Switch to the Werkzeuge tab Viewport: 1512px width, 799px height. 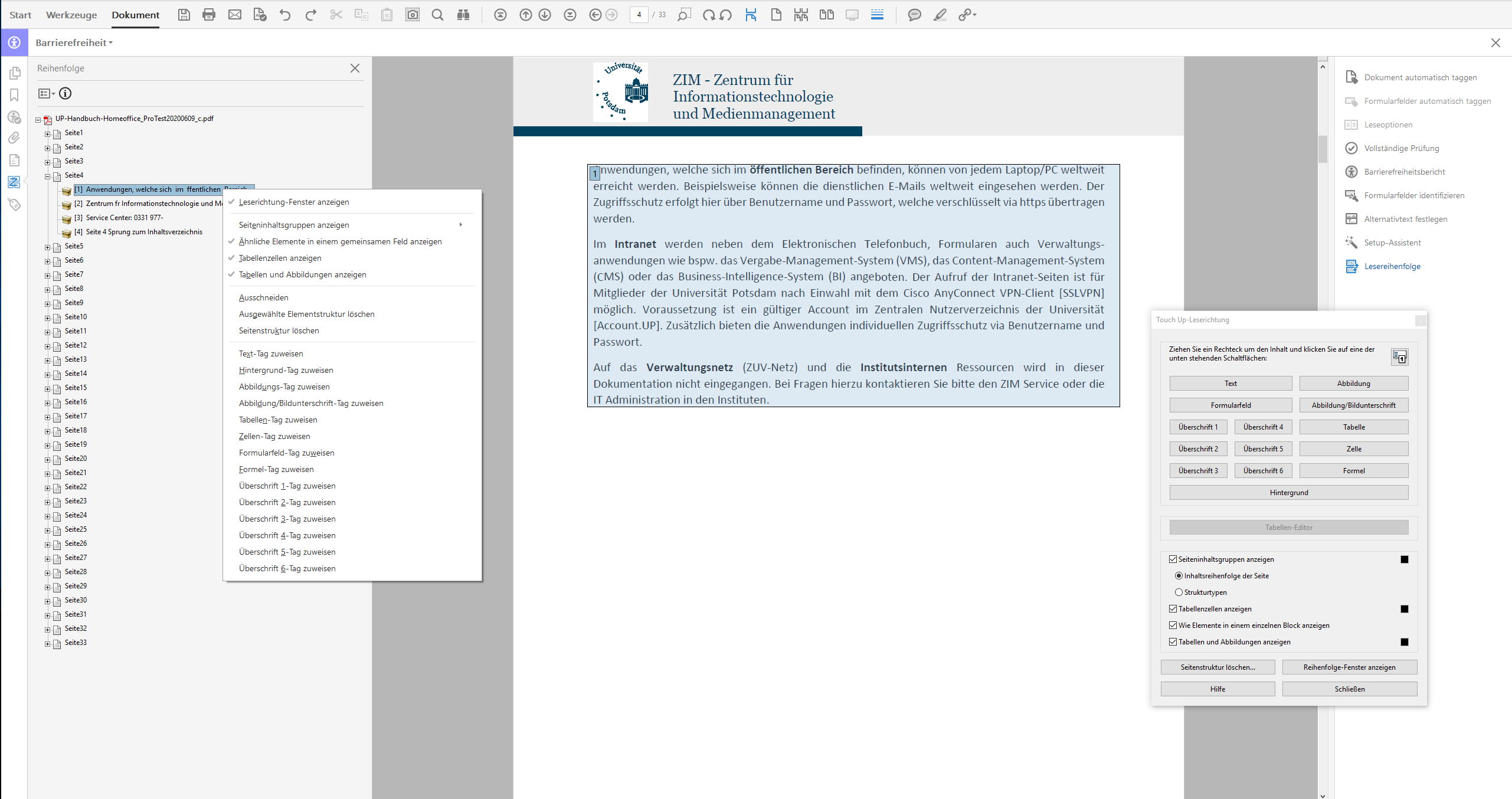(x=71, y=15)
